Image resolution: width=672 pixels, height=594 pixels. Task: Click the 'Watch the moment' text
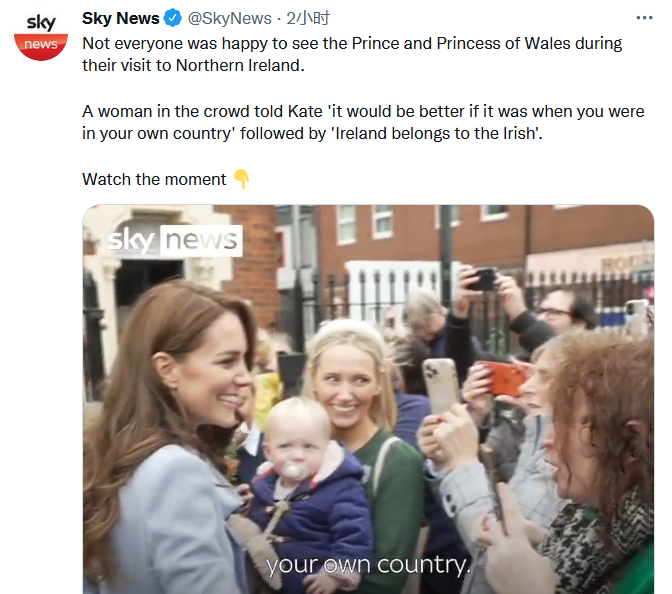[154, 179]
